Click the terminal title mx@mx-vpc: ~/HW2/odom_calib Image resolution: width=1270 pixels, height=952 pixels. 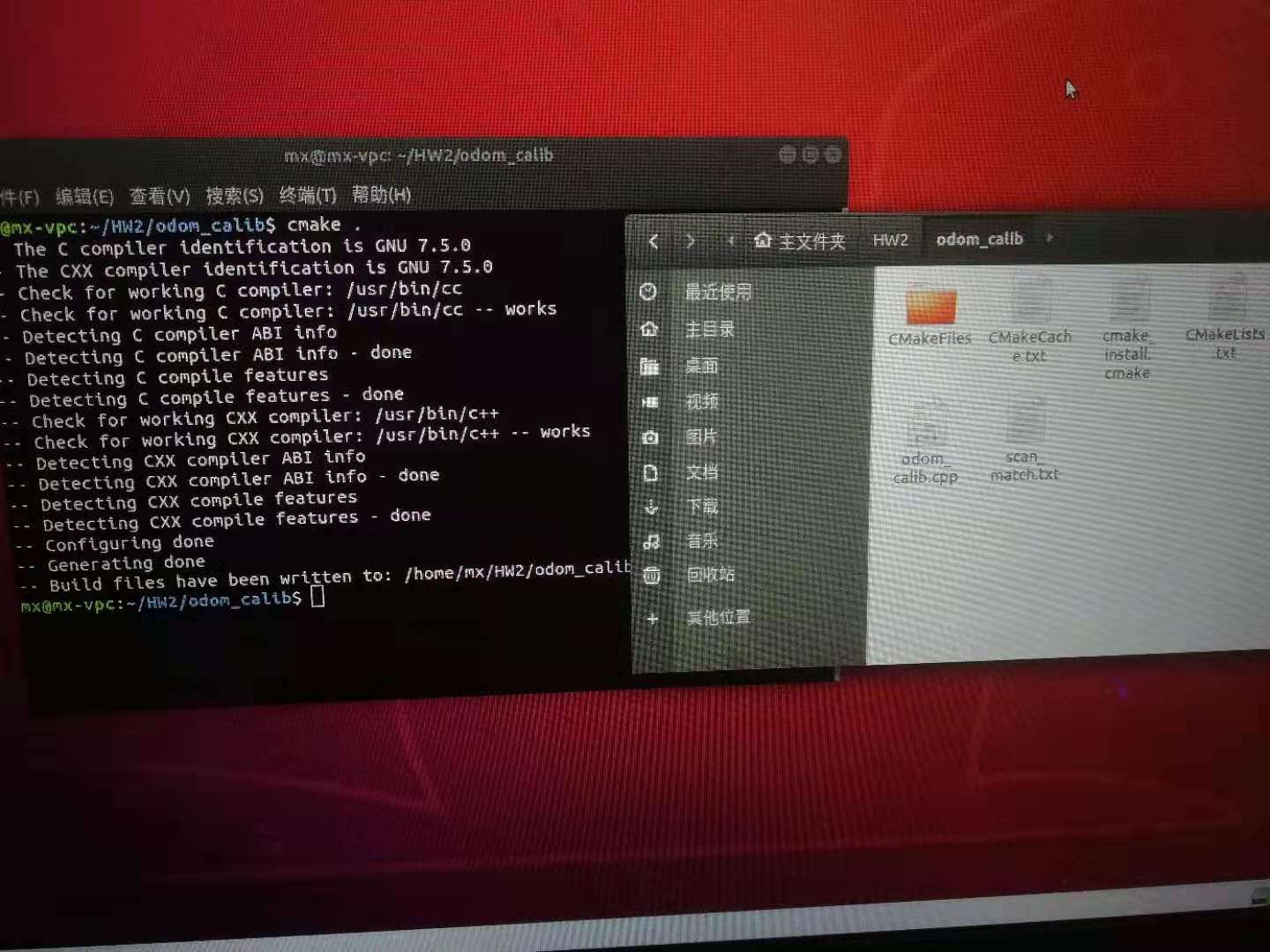tap(418, 156)
